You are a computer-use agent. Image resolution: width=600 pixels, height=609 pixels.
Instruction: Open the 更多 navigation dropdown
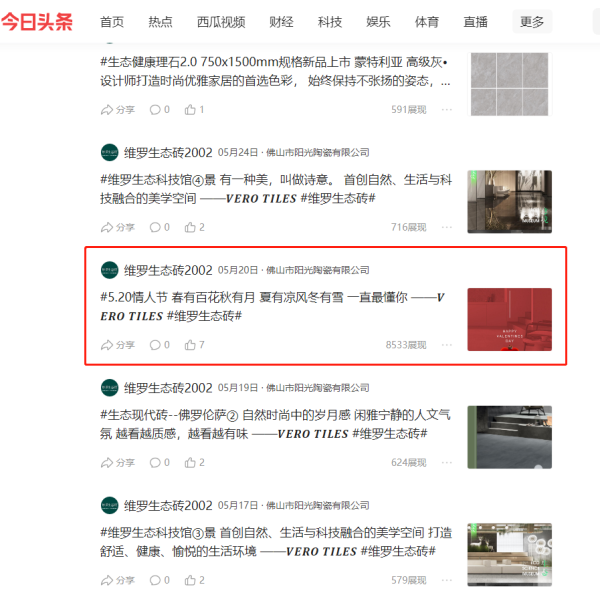coord(532,22)
